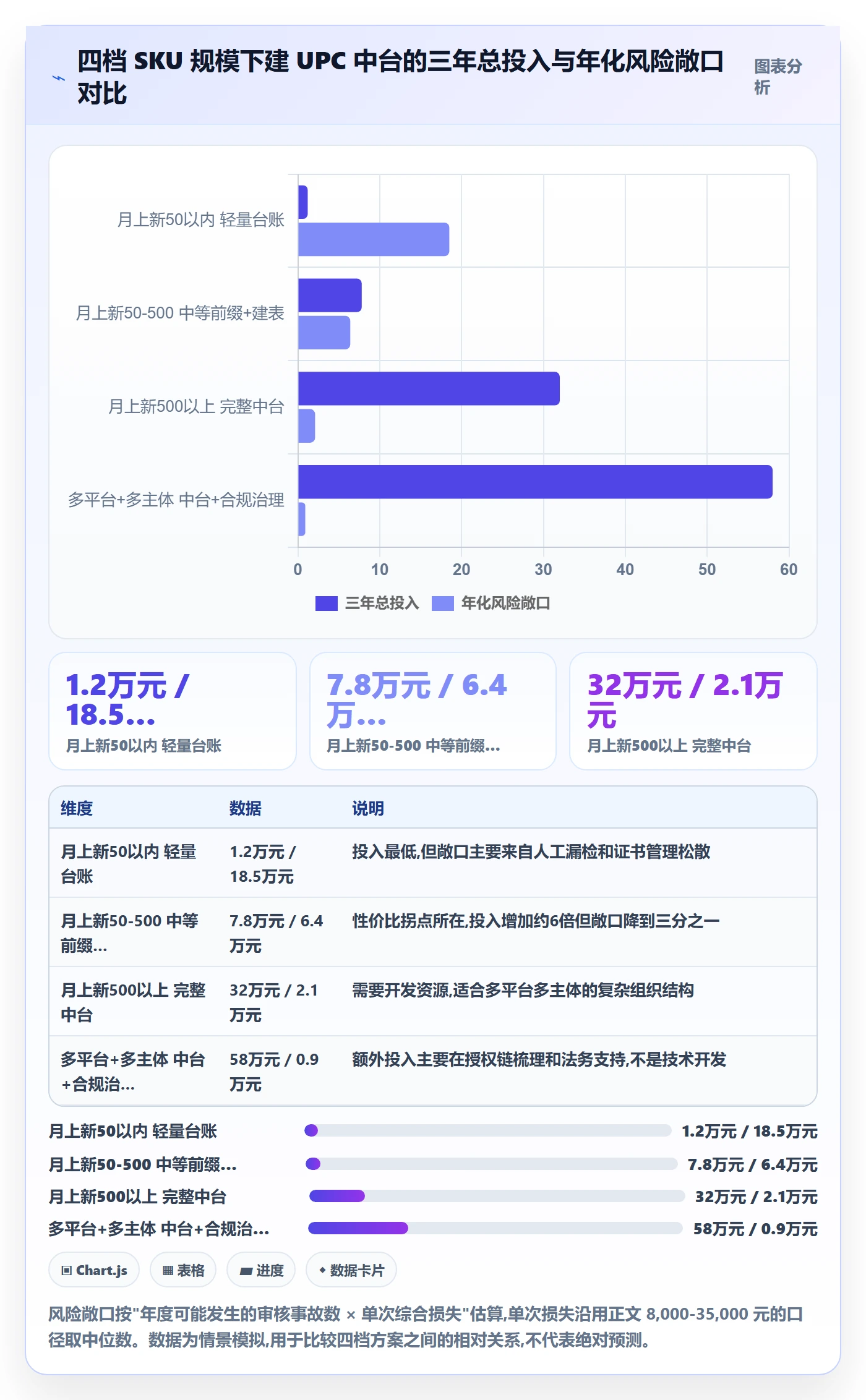Image resolution: width=866 pixels, height=1400 pixels.
Task: Select the 进度 chip
Action: [x=261, y=1270]
